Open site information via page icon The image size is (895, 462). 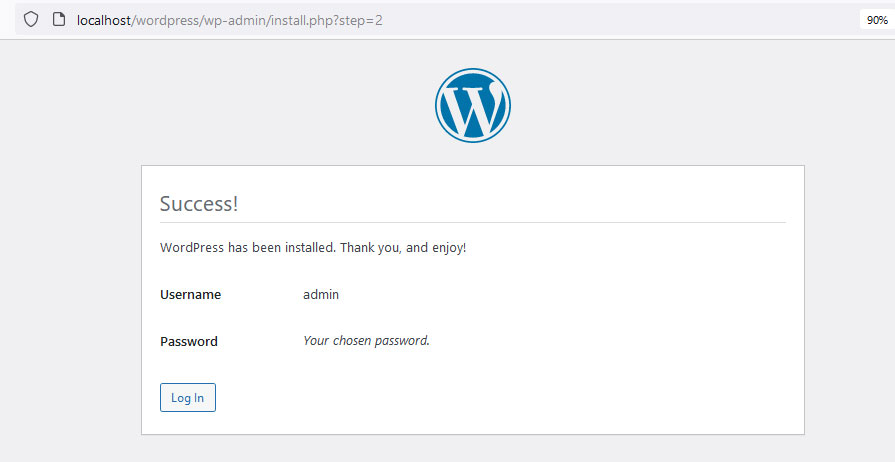pyautogui.click(x=59, y=19)
